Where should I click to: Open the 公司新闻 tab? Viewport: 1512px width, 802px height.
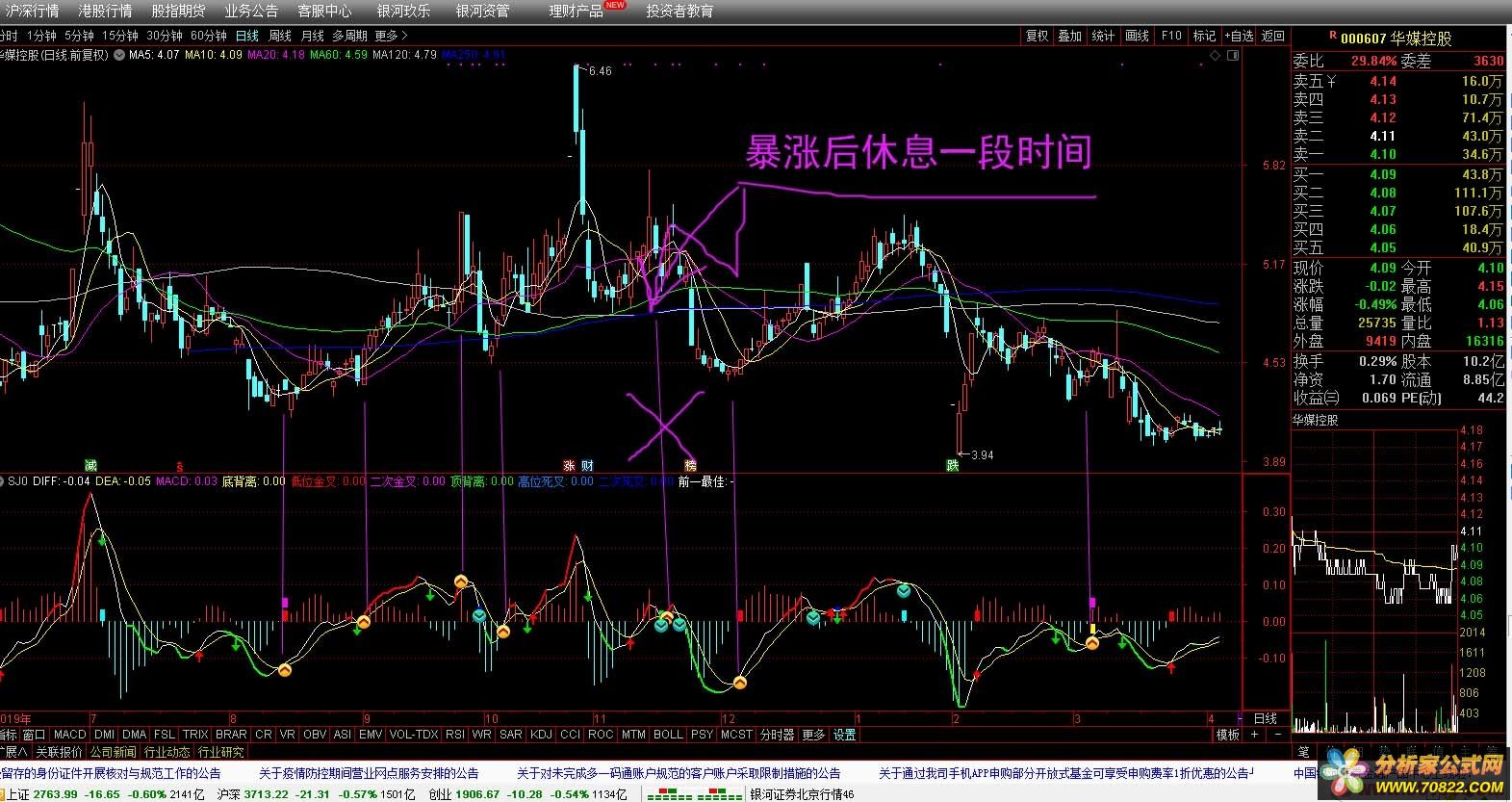pos(114,752)
